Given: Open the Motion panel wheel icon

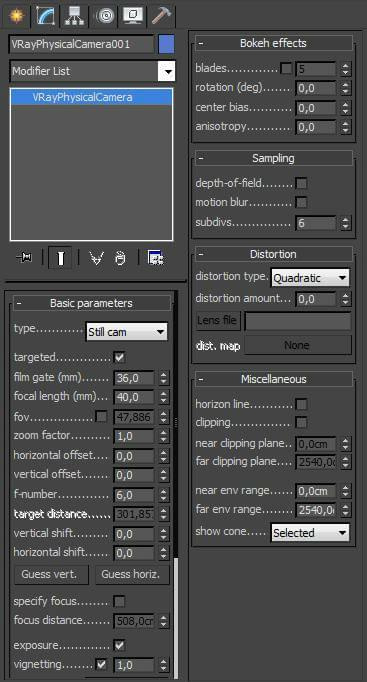Looking at the screenshot, I should tap(105, 16).
